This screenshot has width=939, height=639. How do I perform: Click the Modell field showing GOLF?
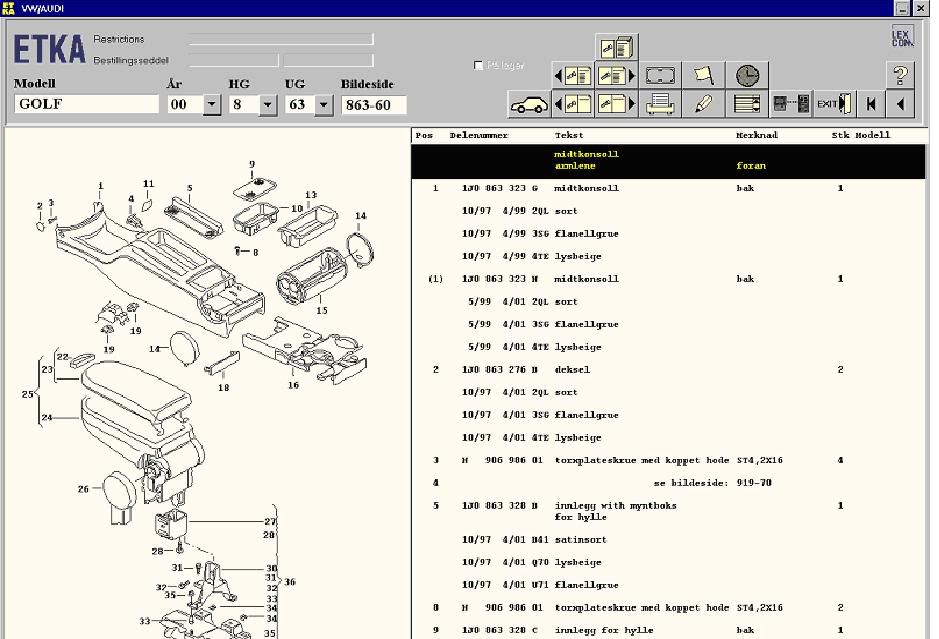coord(87,105)
